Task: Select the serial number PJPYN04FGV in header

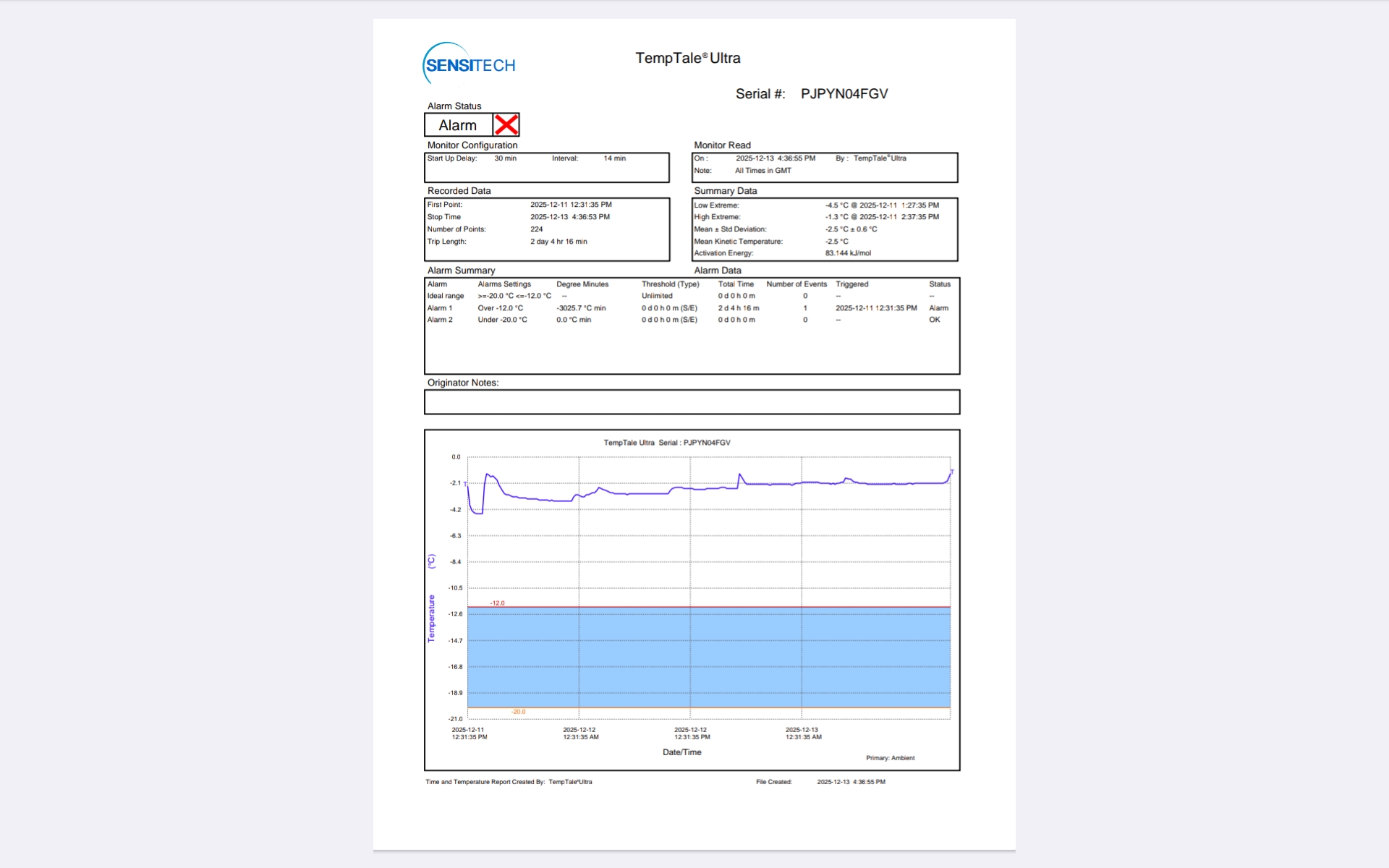Action: 844,94
